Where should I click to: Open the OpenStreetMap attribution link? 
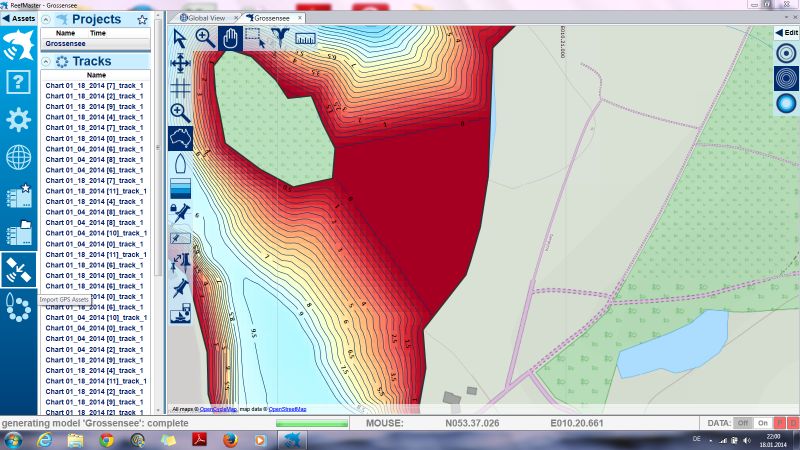click(286, 409)
